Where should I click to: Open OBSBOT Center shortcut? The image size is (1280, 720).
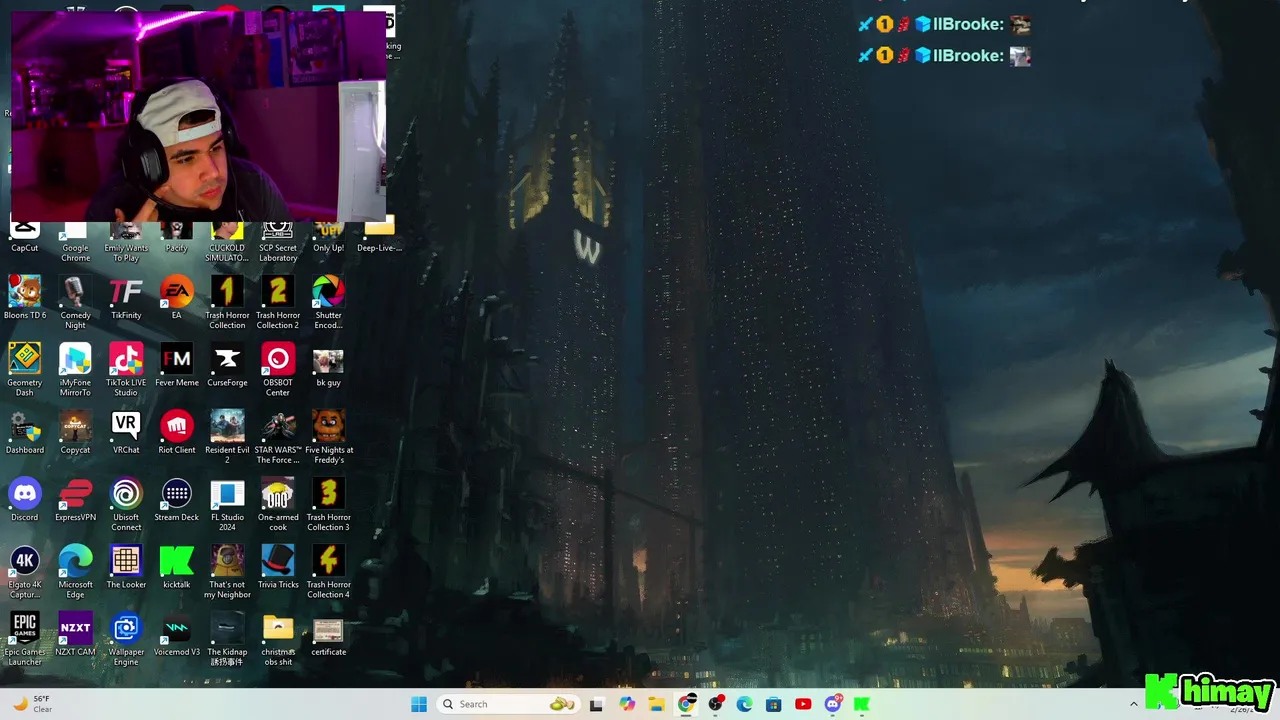tap(278, 370)
